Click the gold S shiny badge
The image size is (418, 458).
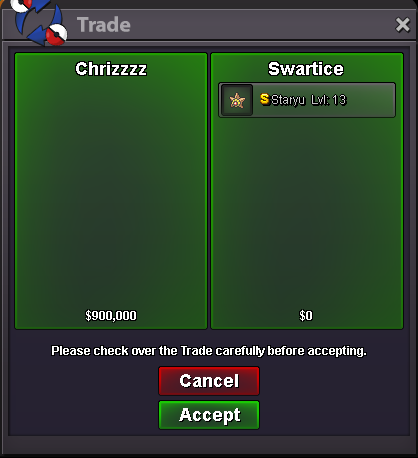pyautogui.click(x=265, y=99)
